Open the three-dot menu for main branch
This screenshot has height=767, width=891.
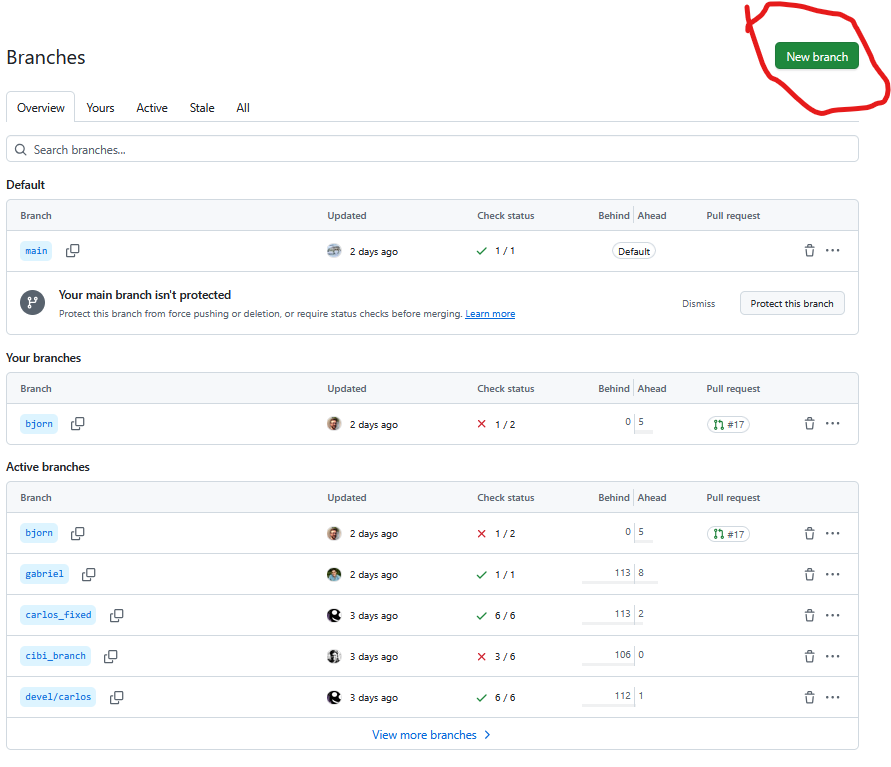click(x=833, y=251)
